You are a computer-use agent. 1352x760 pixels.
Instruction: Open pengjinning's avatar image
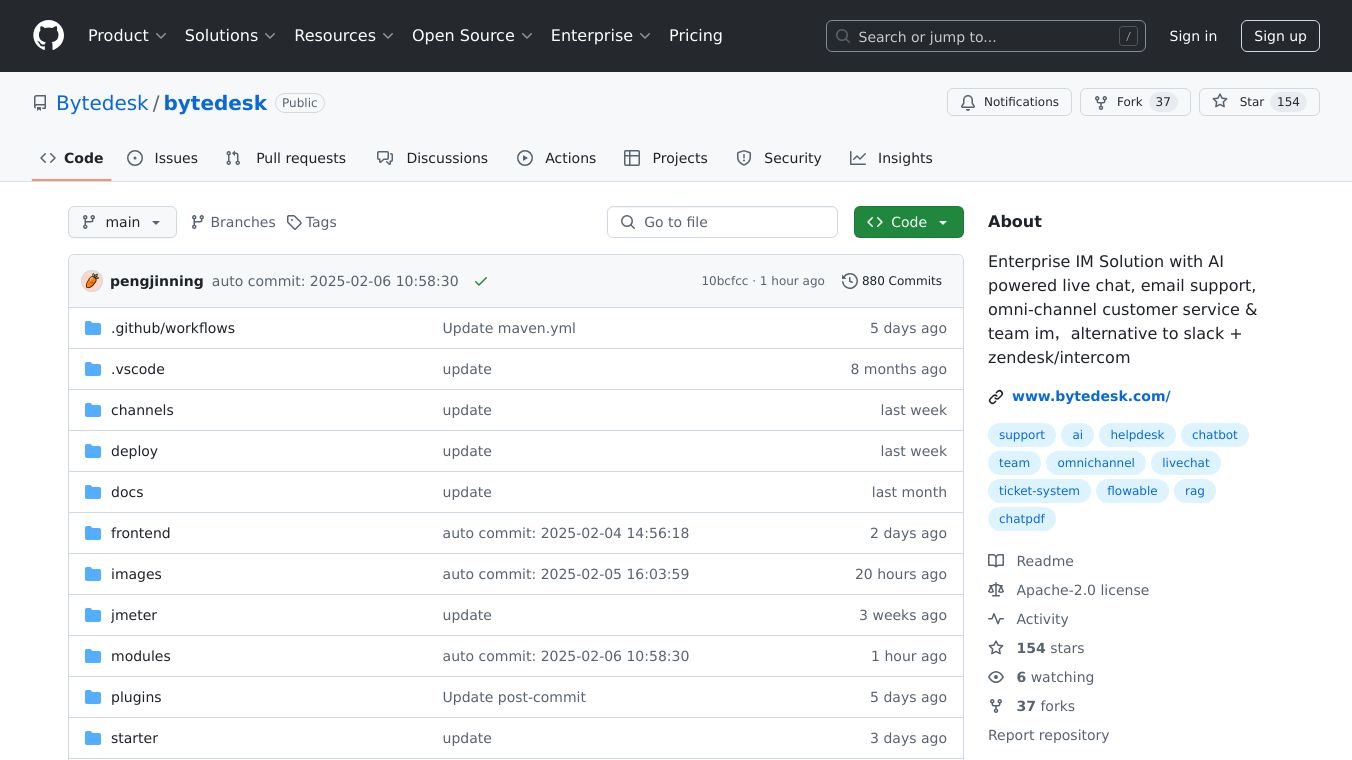92,281
